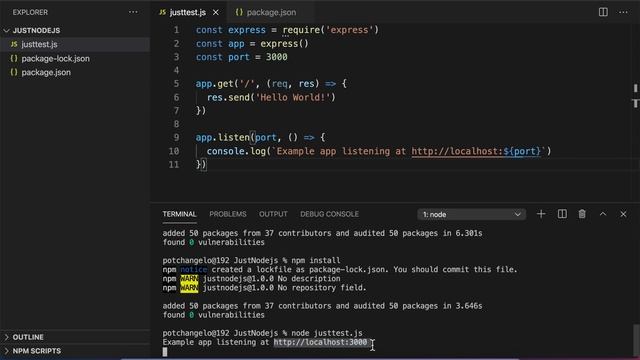Click the split editor icon
640x360 pixels.
pos(603,12)
